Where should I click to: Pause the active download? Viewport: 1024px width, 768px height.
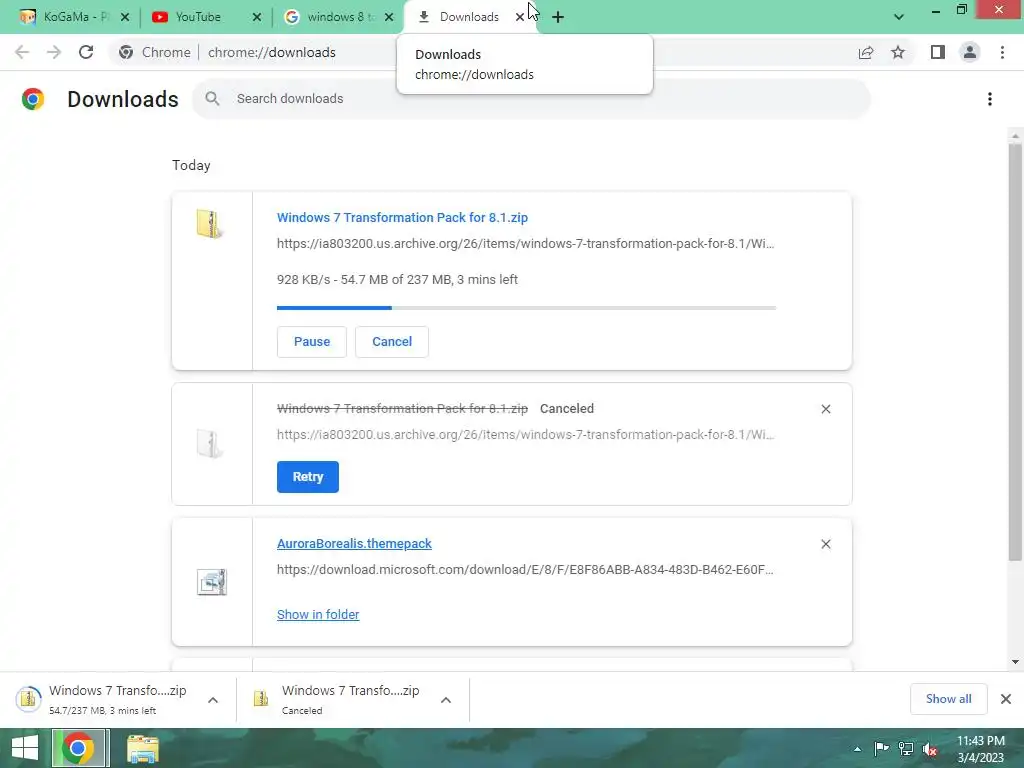click(x=312, y=342)
